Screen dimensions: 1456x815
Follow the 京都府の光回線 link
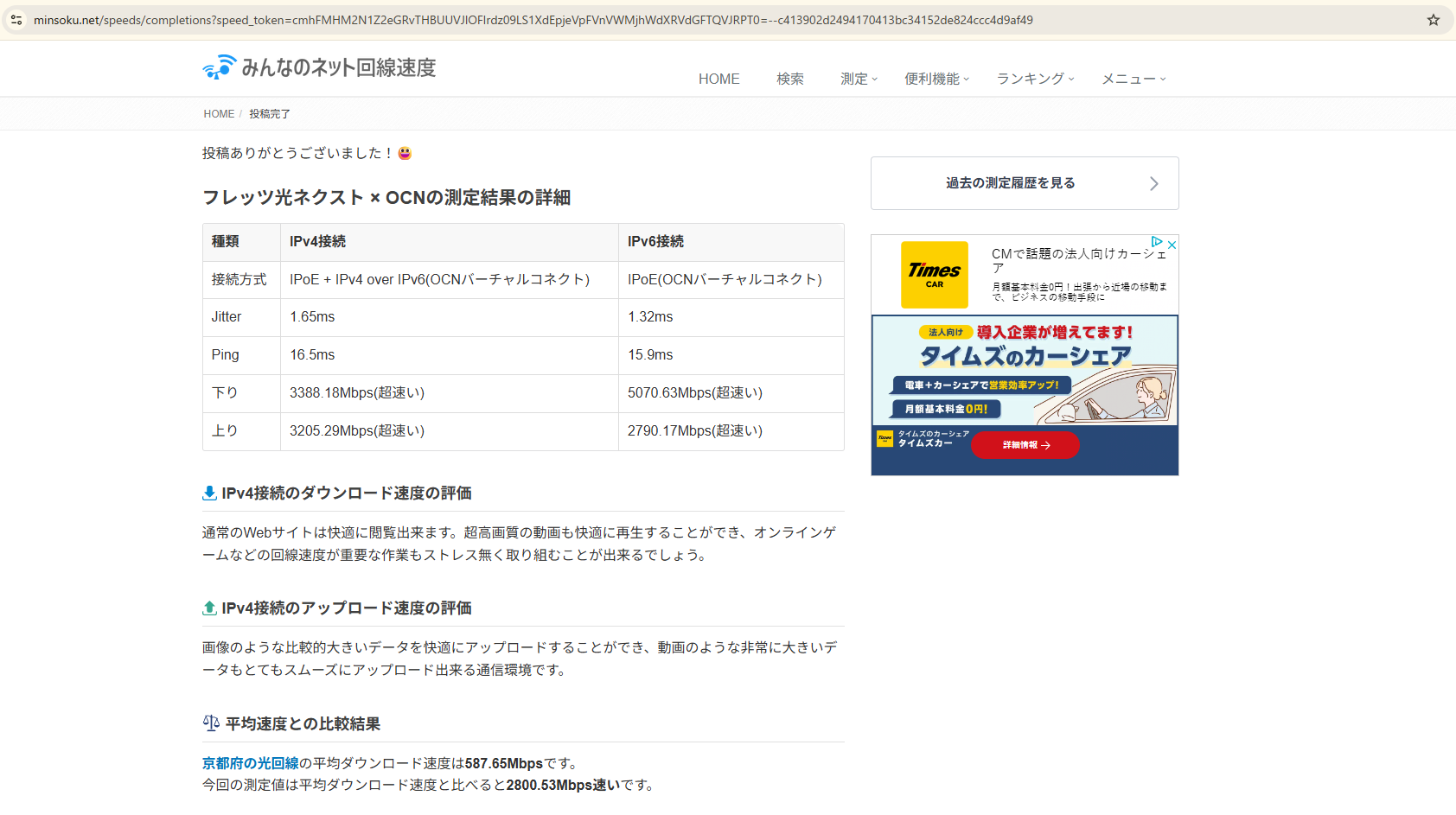pos(250,763)
